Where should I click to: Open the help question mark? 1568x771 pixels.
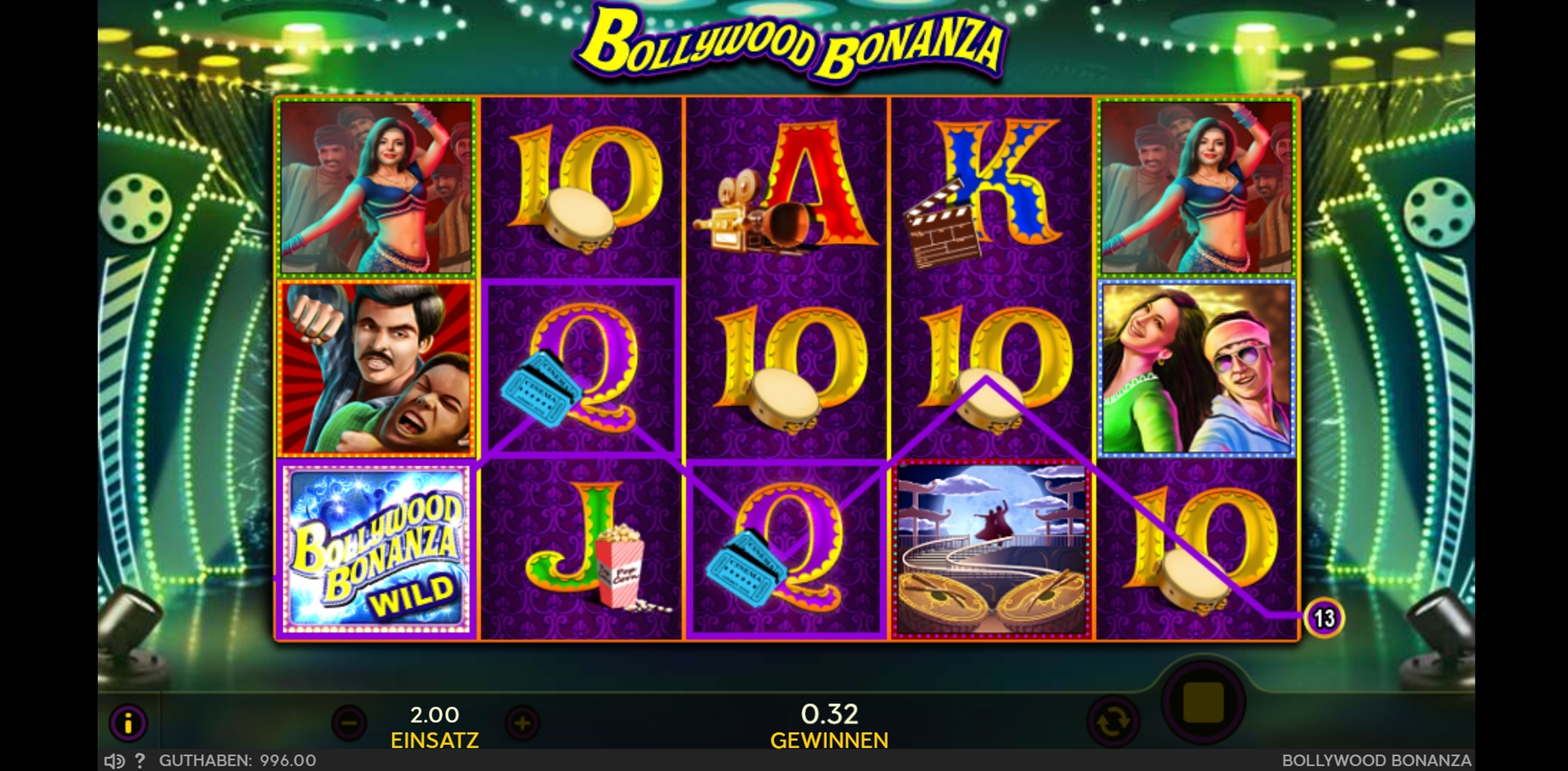140,760
